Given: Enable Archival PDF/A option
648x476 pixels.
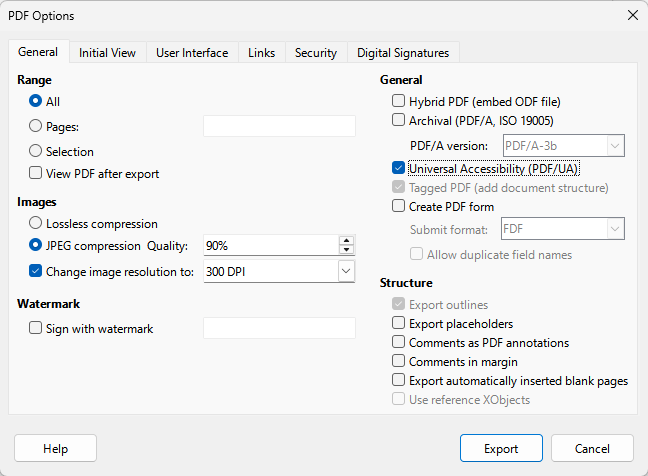Looking at the screenshot, I should [398, 120].
